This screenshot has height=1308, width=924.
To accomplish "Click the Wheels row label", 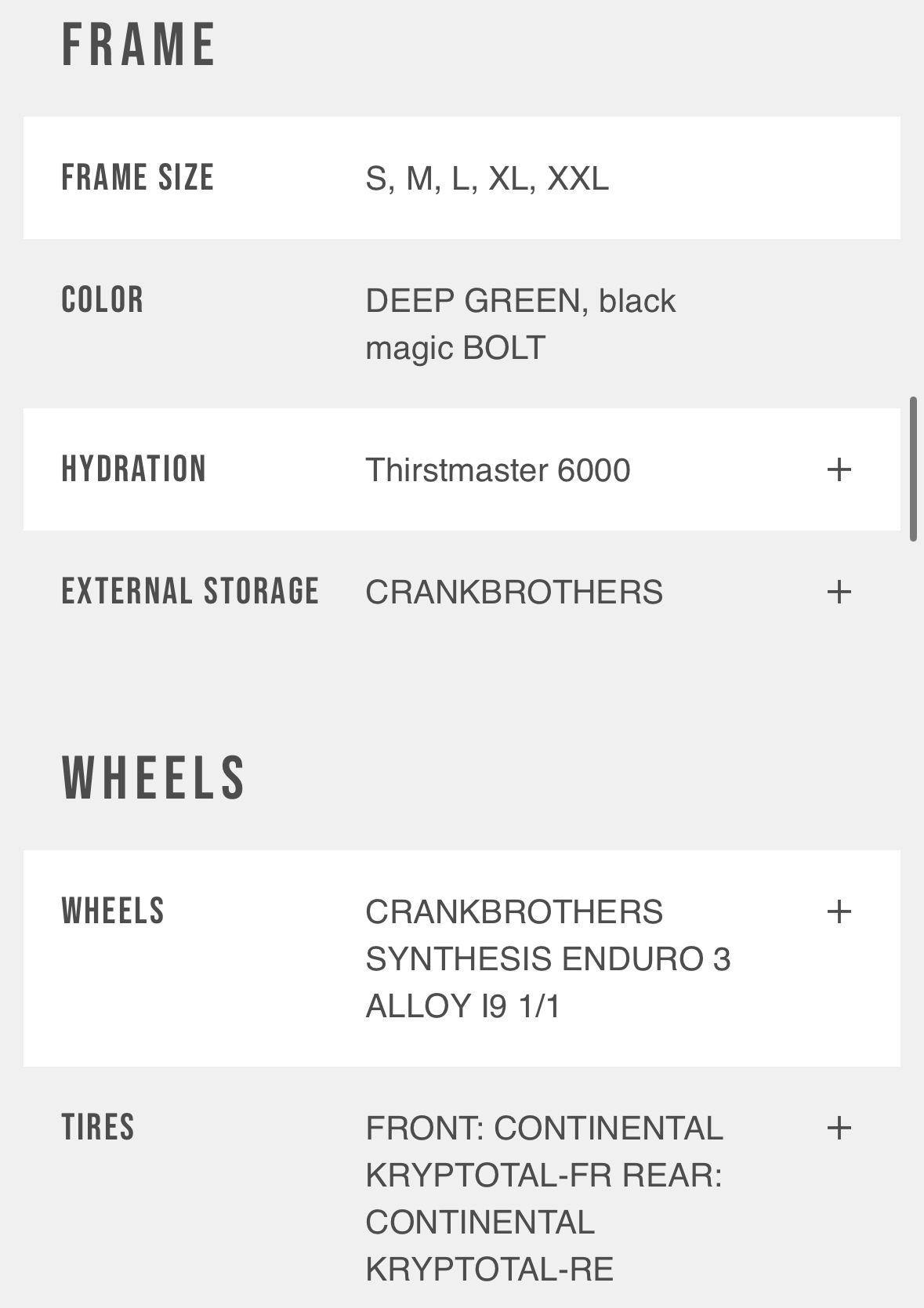I will 113,911.
